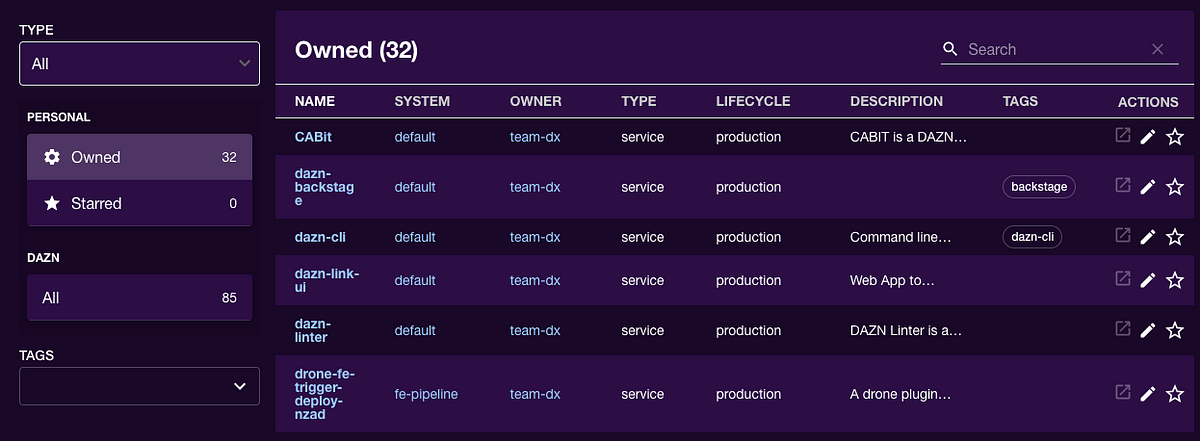This screenshot has height=441, width=1200.
Task: Follow the fe-pipeline system link
Action: (426, 394)
